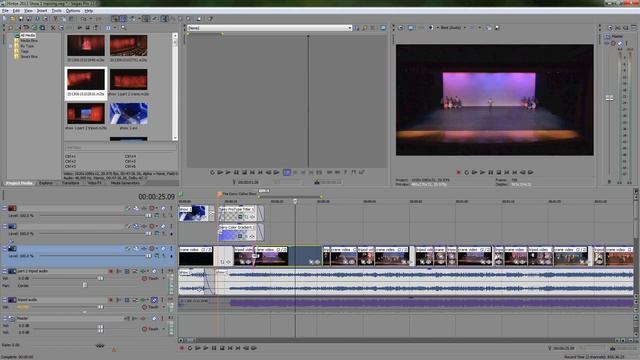Open the Trimmer media history dropdown
Viewport: 640px width, 360px height.
point(349,28)
